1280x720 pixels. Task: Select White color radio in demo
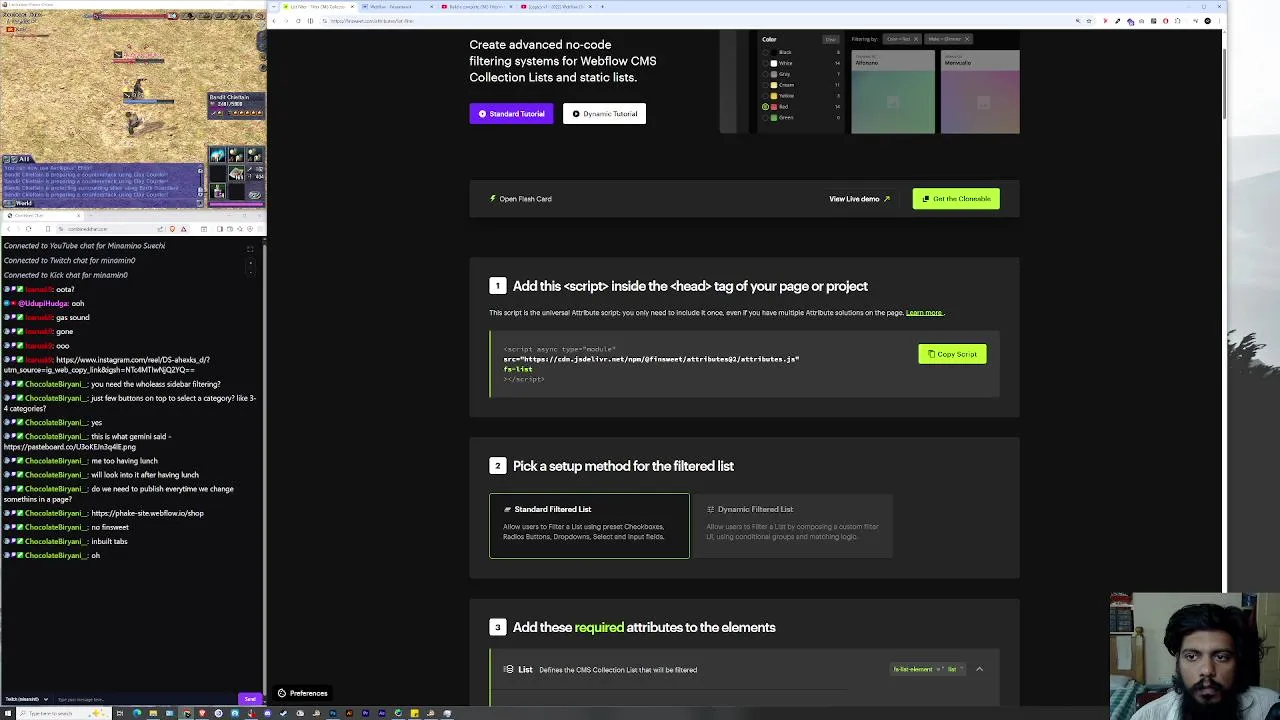click(x=766, y=63)
